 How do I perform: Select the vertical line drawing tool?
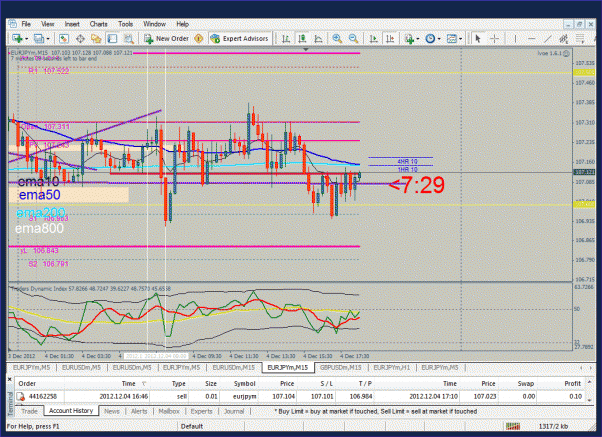coord(515,38)
